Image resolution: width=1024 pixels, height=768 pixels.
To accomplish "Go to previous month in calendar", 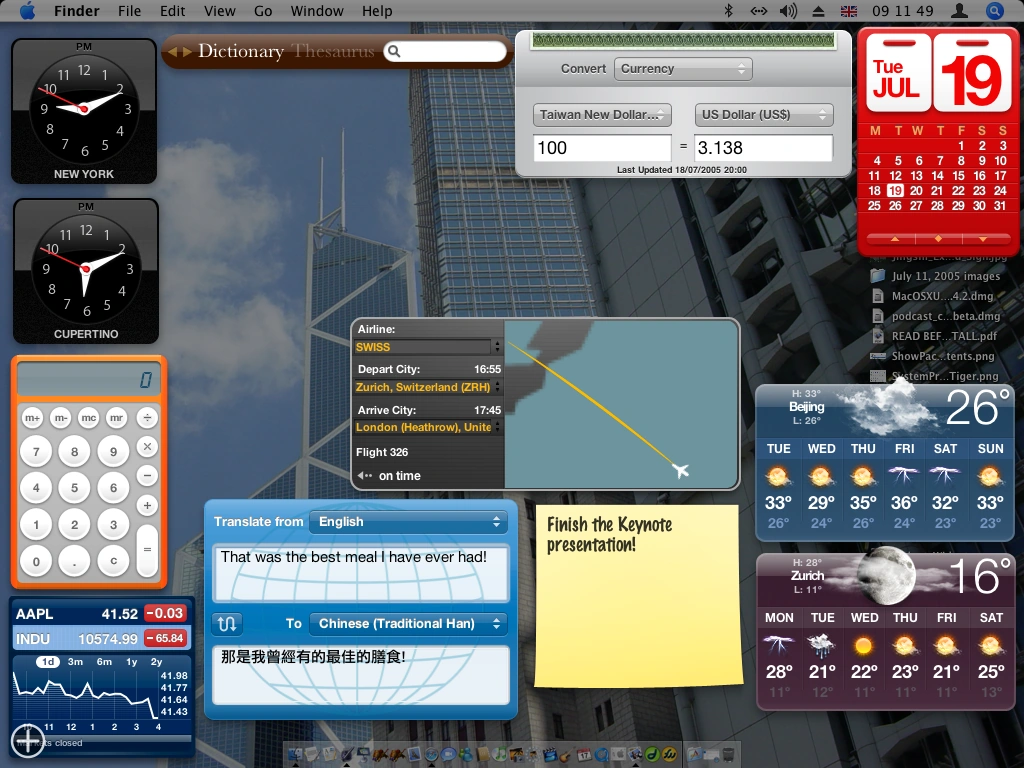I will point(895,239).
